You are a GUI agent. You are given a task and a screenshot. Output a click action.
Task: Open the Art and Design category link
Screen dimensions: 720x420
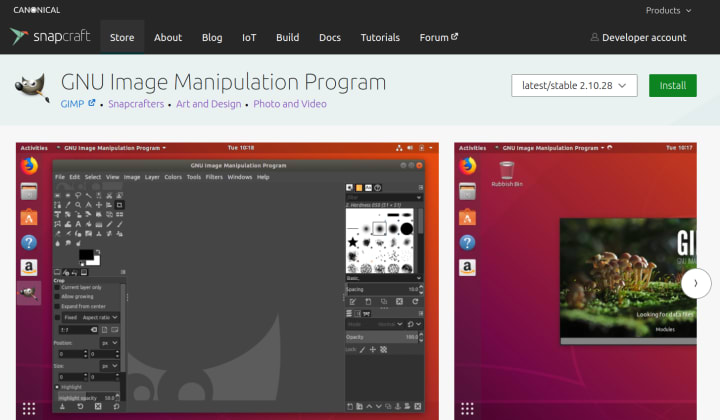tap(208, 104)
